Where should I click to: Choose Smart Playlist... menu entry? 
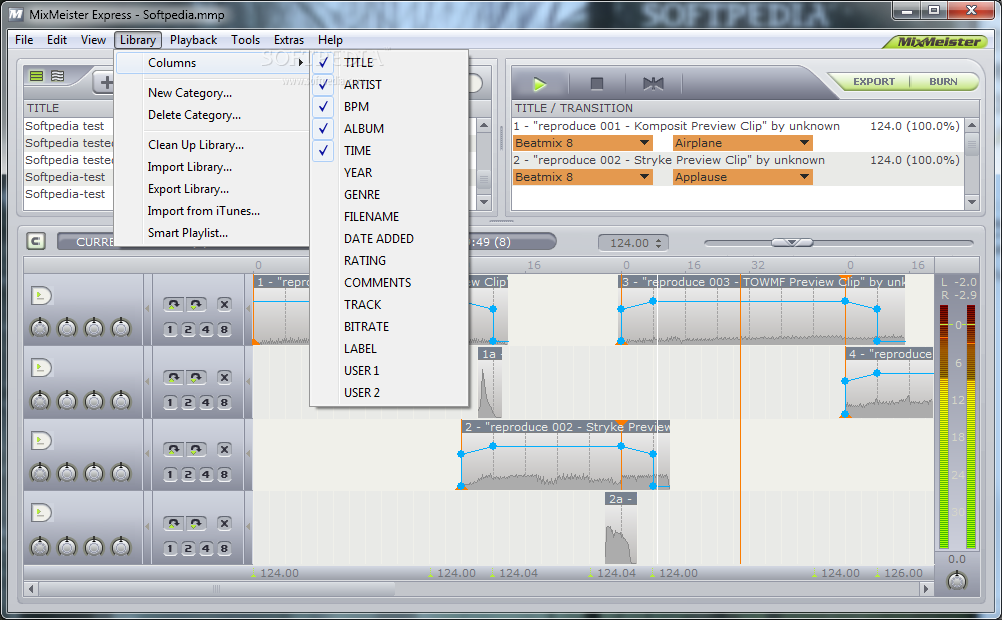[x=212, y=233]
